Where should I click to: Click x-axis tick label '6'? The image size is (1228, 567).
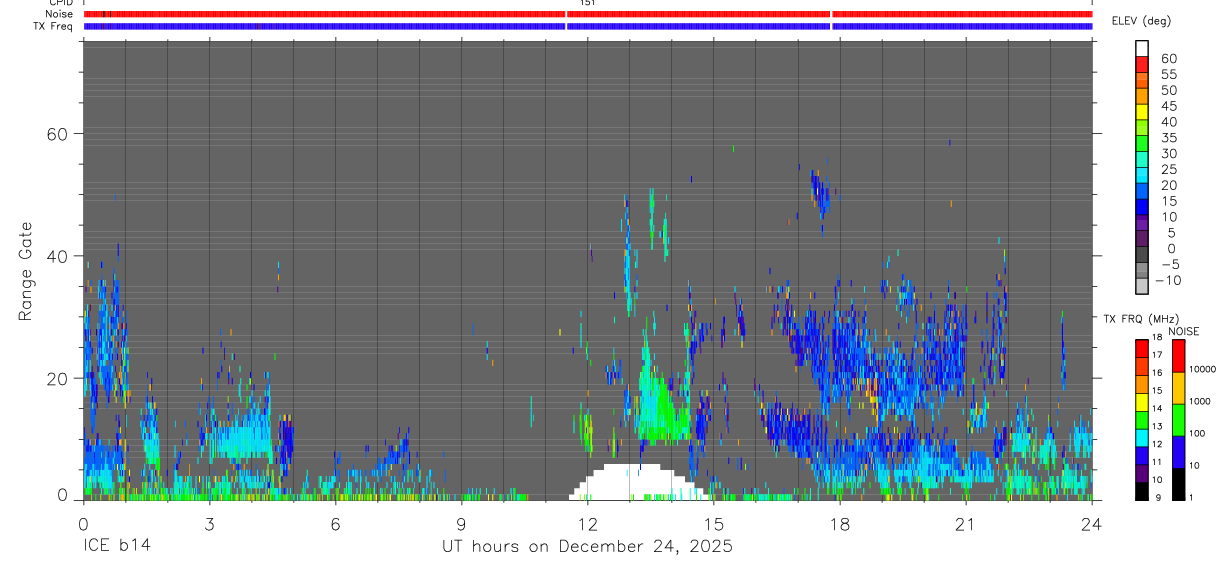click(335, 523)
